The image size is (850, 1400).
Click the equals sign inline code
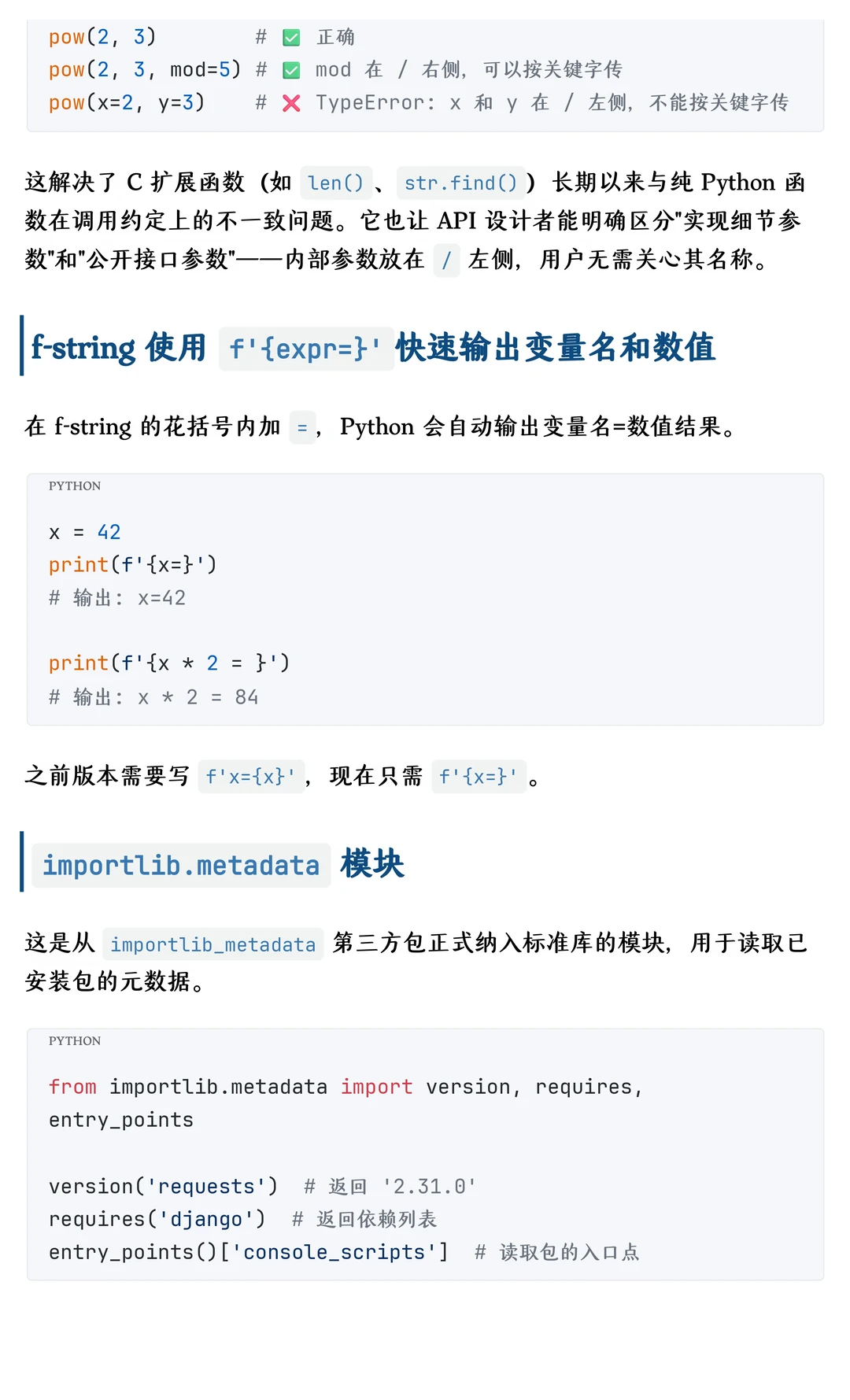point(302,428)
